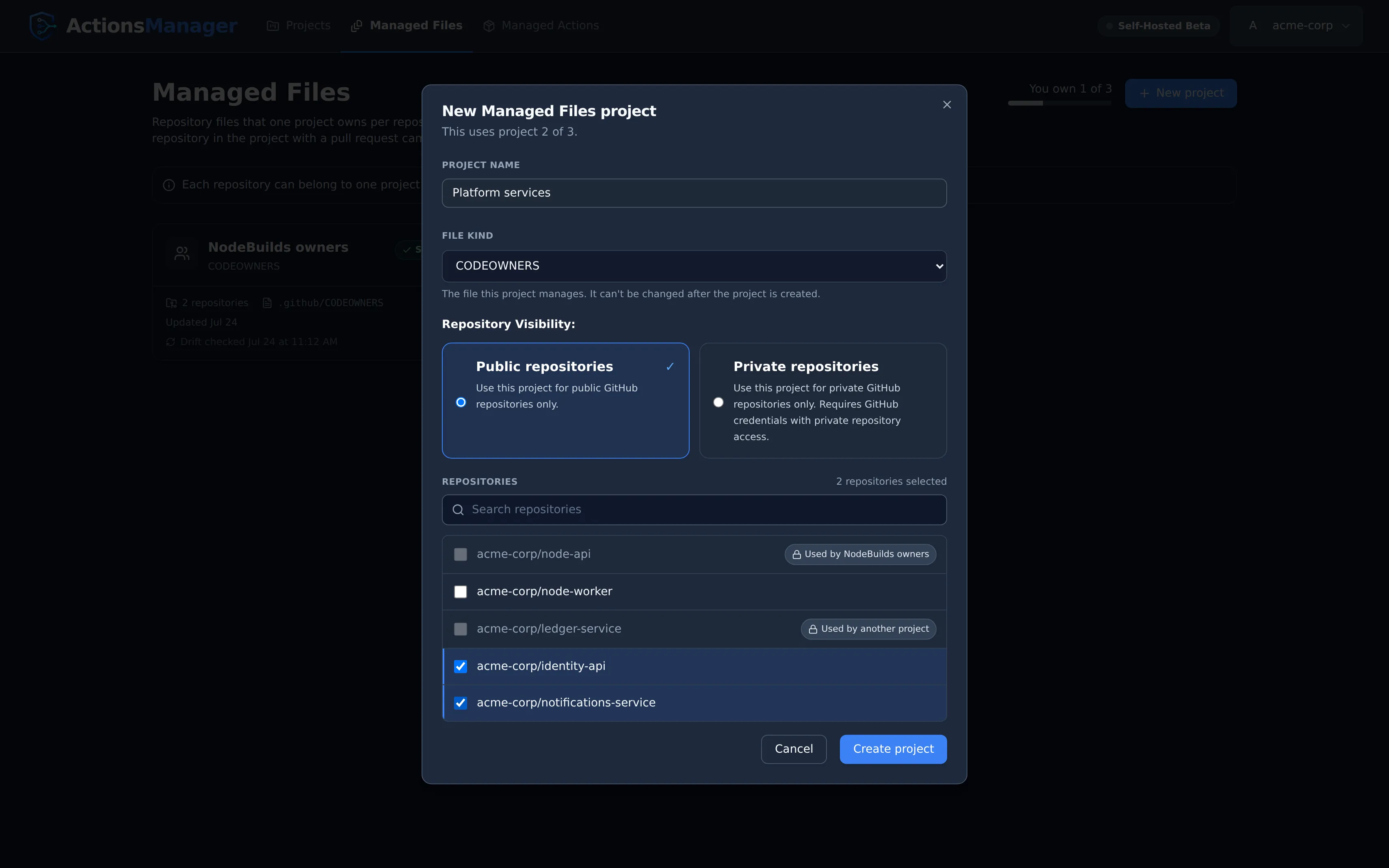The width and height of the screenshot is (1389, 868).
Task: Click the Managed Actions cube icon
Action: coord(489,26)
